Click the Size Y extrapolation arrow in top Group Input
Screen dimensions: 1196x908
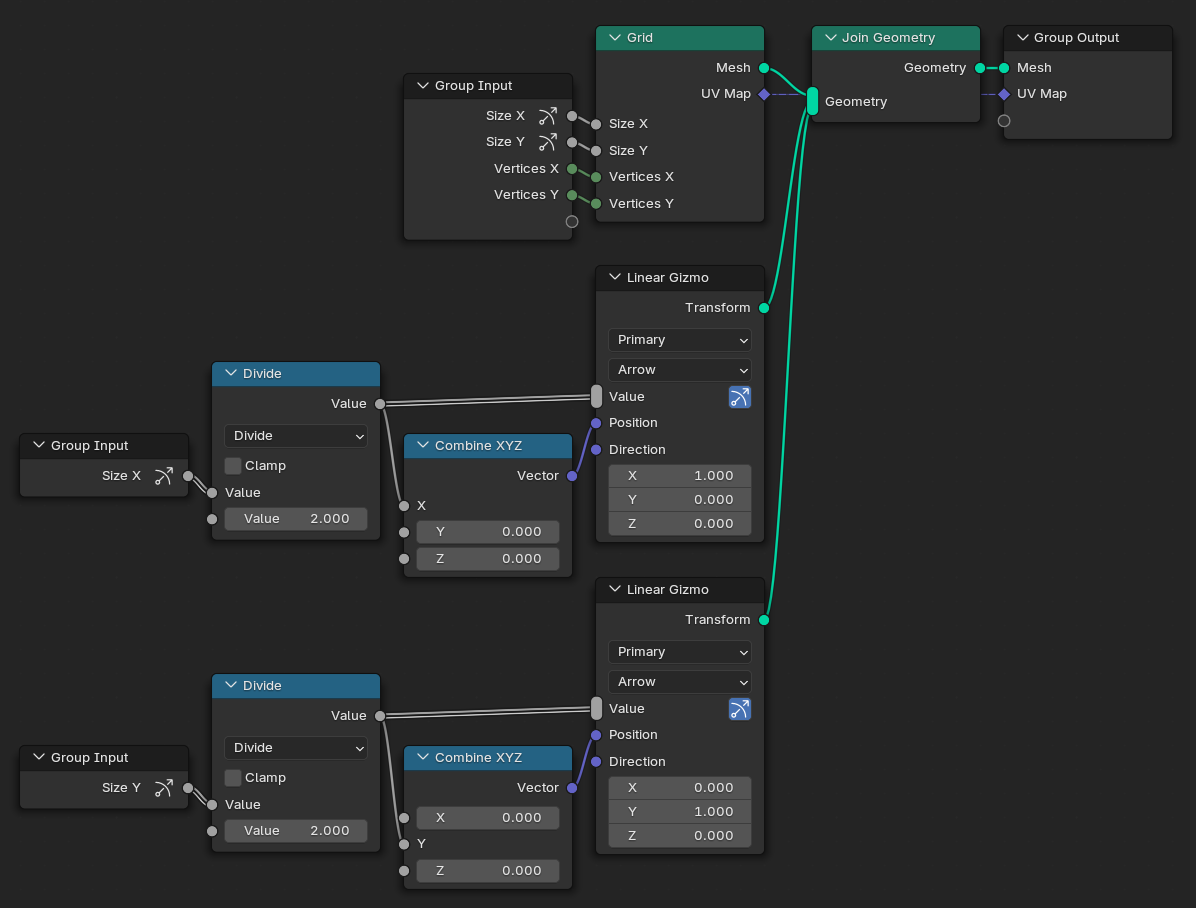coord(546,141)
